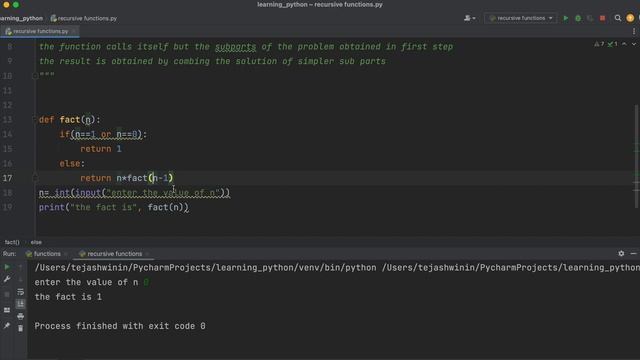The image size is (640, 360).
Task: Open Run panel settings gear
Action: 621,253
